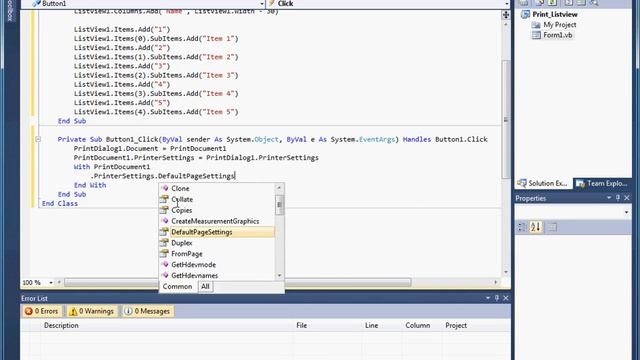Screen dimensions: 640x360
Task: Switch to Team Explorer tab
Action: tap(602, 184)
